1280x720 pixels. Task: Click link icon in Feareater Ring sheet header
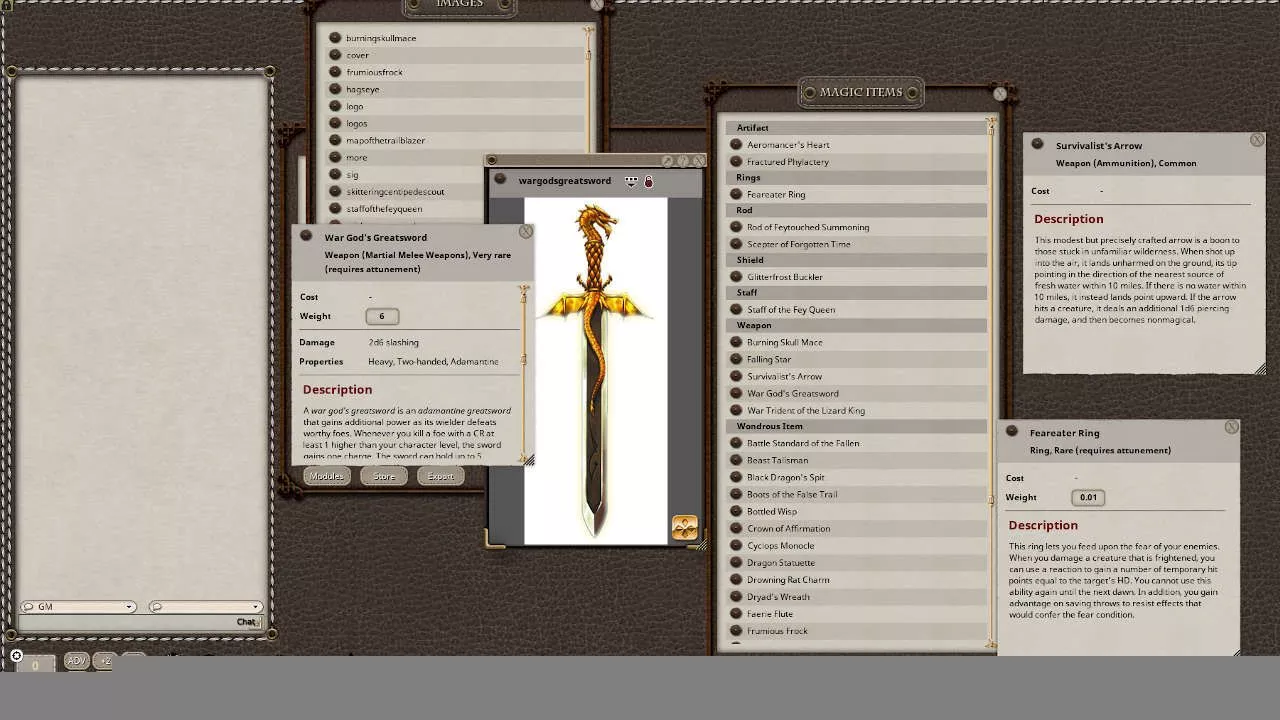(x=1011, y=432)
